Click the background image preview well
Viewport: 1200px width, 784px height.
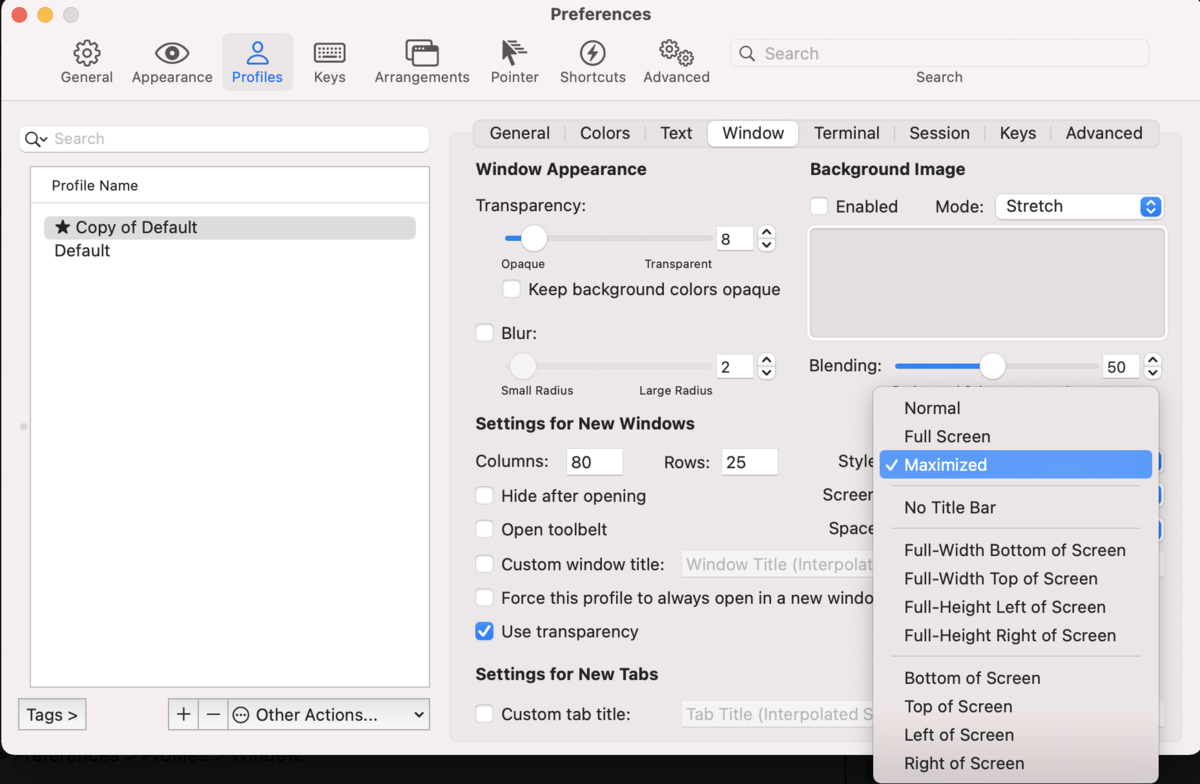coord(987,283)
